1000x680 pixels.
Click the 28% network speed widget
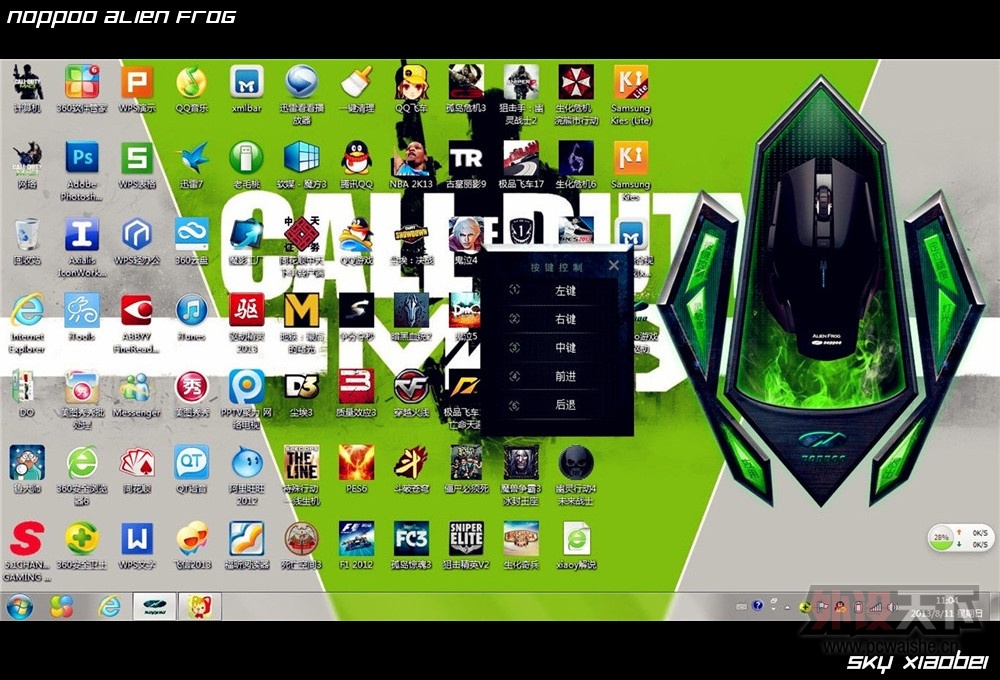[x=959, y=538]
